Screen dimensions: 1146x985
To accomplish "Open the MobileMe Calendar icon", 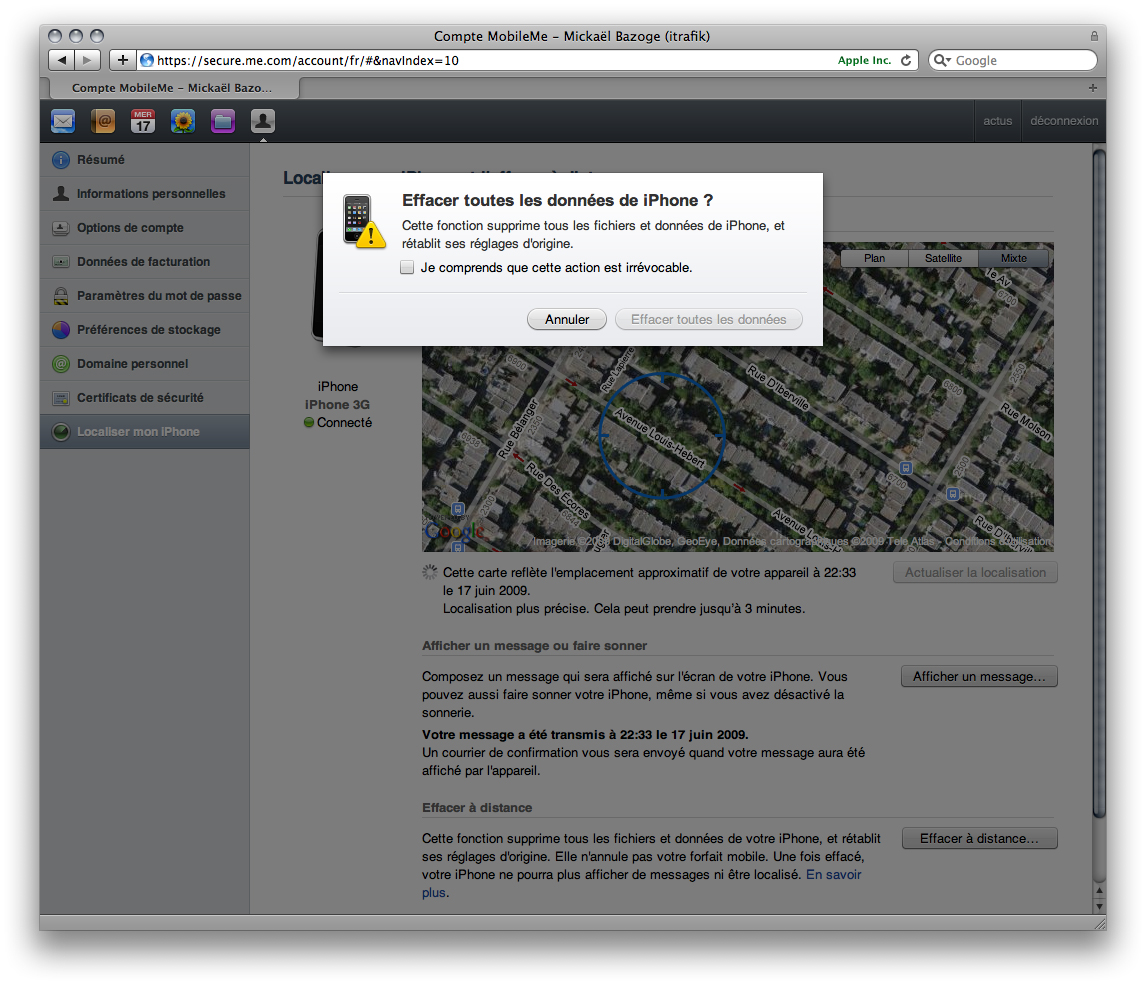I will pos(143,121).
